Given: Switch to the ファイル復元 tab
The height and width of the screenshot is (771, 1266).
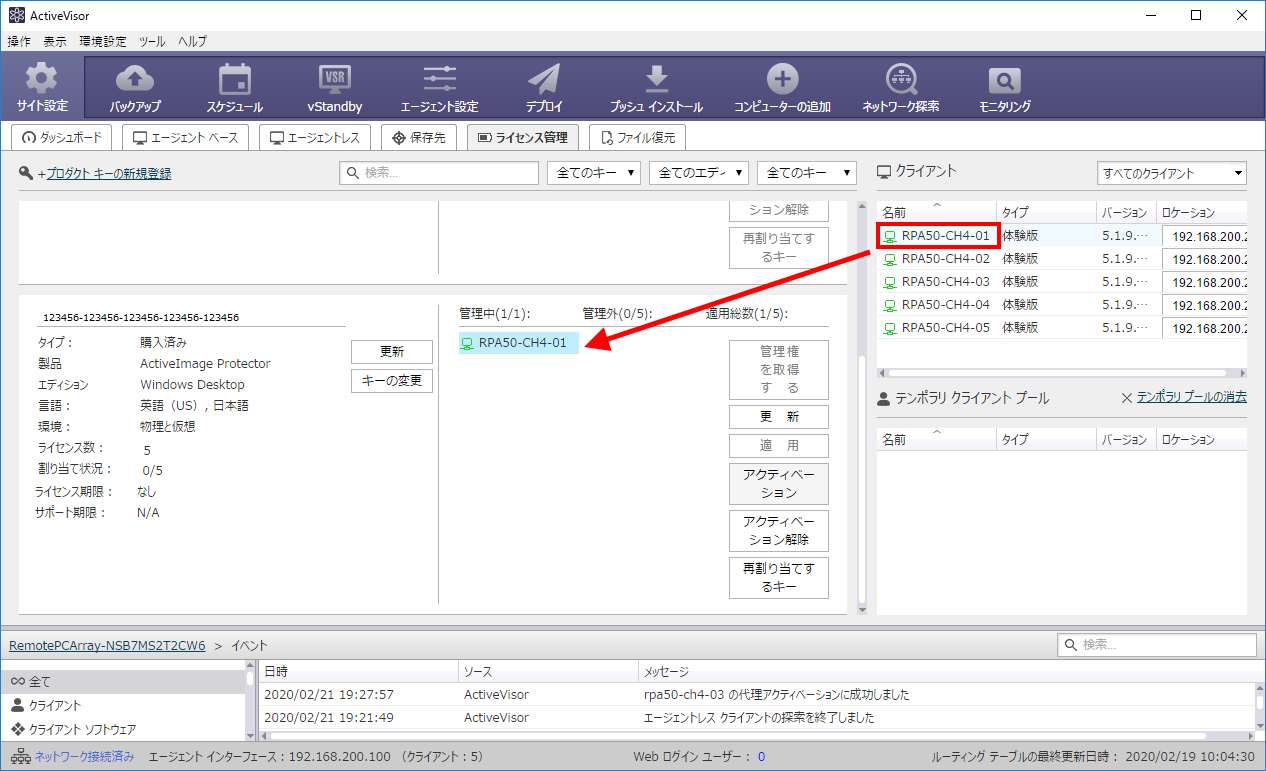Looking at the screenshot, I should tap(638, 138).
